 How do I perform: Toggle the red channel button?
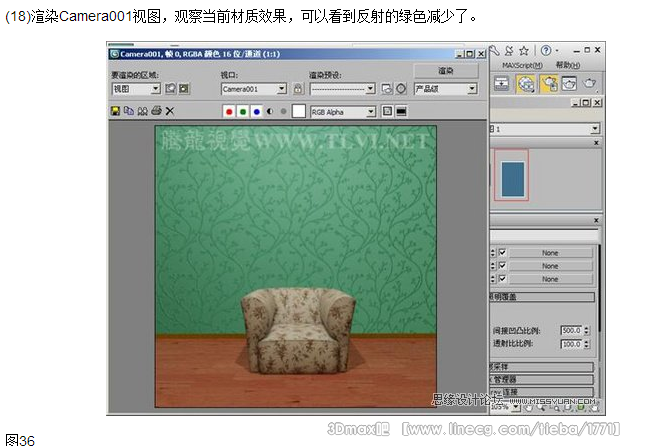229,111
